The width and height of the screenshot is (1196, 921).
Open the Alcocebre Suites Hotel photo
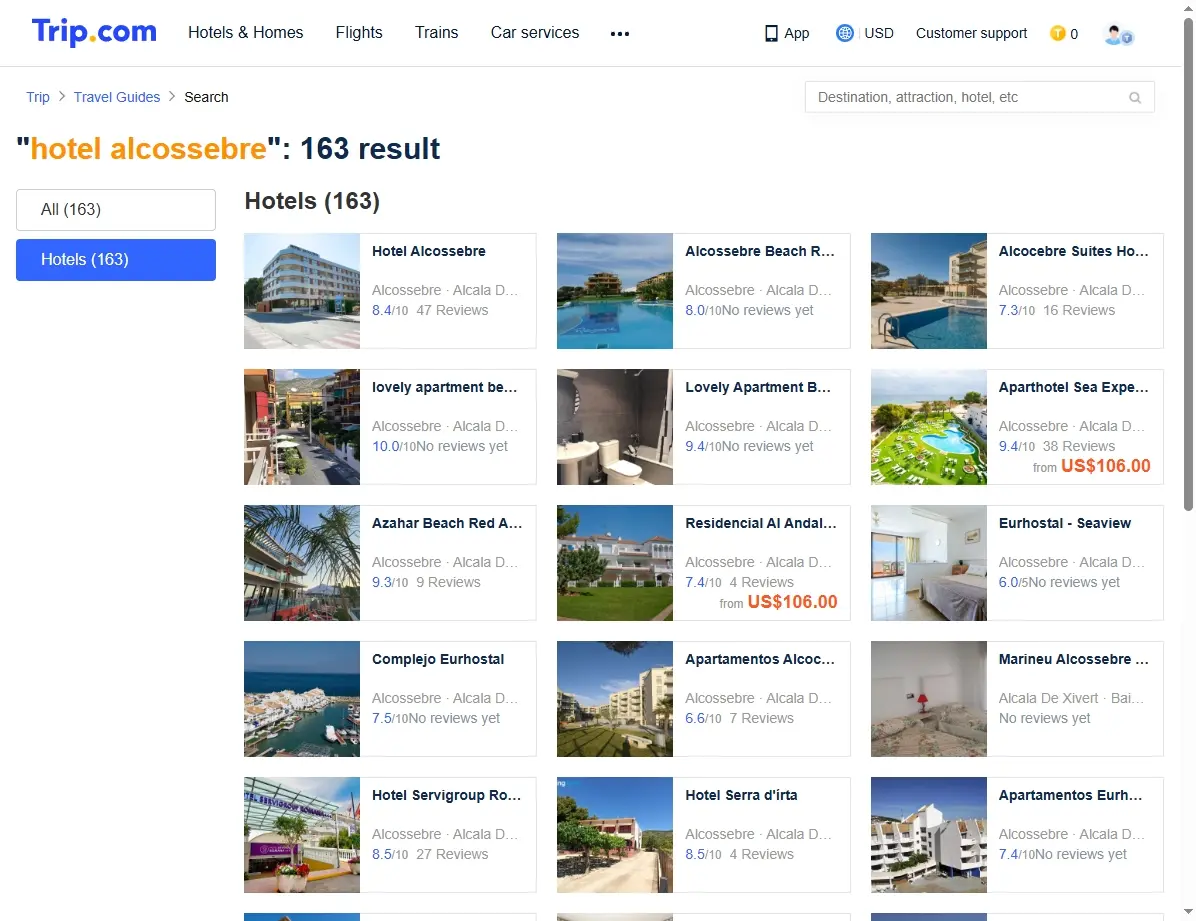pyautogui.click(x=929, y=291)
